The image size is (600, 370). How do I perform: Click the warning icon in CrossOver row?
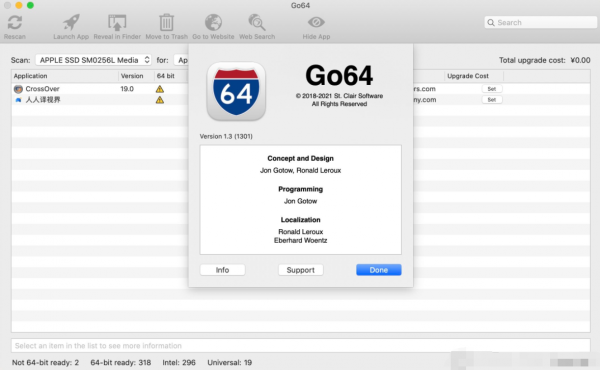[160, 89]
